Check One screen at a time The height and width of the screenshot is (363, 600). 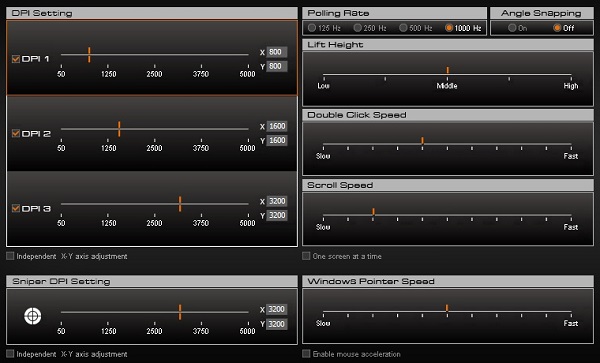tap(306, 256)
